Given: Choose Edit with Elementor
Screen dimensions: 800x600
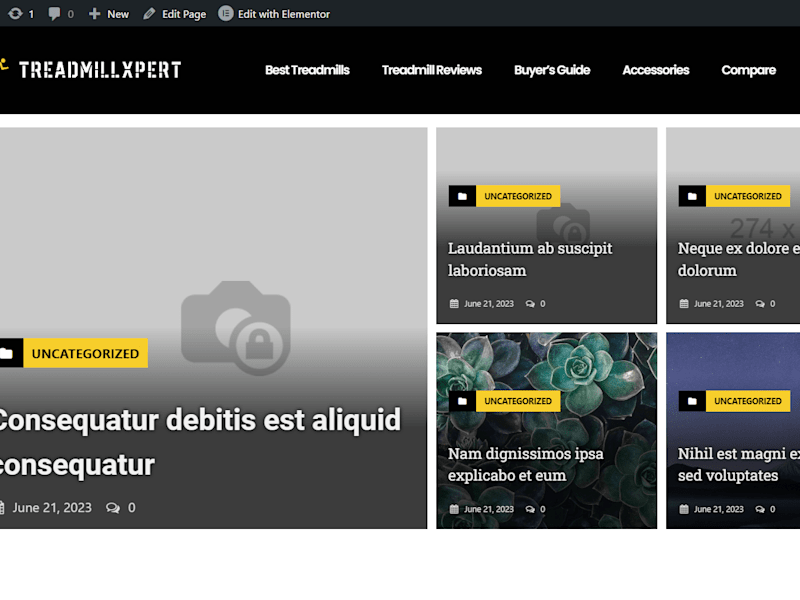Looking at the screenshot, I should tap(284, 14).
